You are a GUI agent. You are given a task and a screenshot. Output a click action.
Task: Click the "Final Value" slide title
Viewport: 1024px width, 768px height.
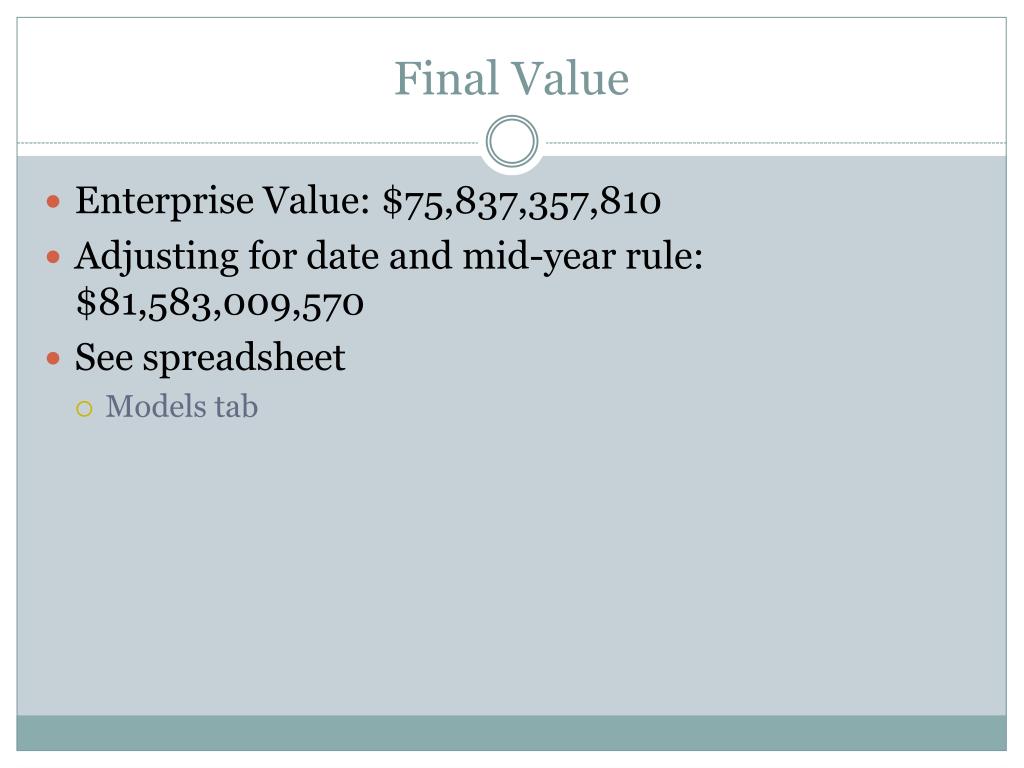(x=511, y=78)
